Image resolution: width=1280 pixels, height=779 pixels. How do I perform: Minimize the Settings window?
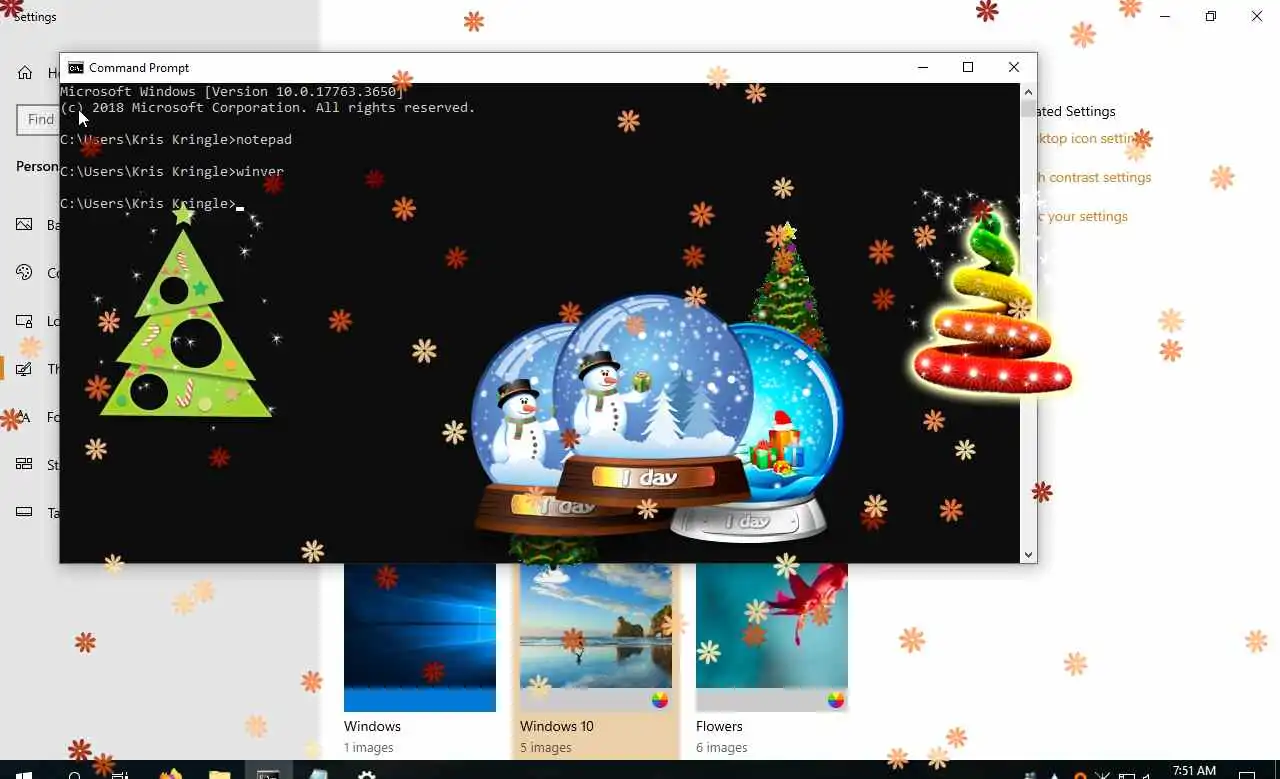coord(1165,16)
